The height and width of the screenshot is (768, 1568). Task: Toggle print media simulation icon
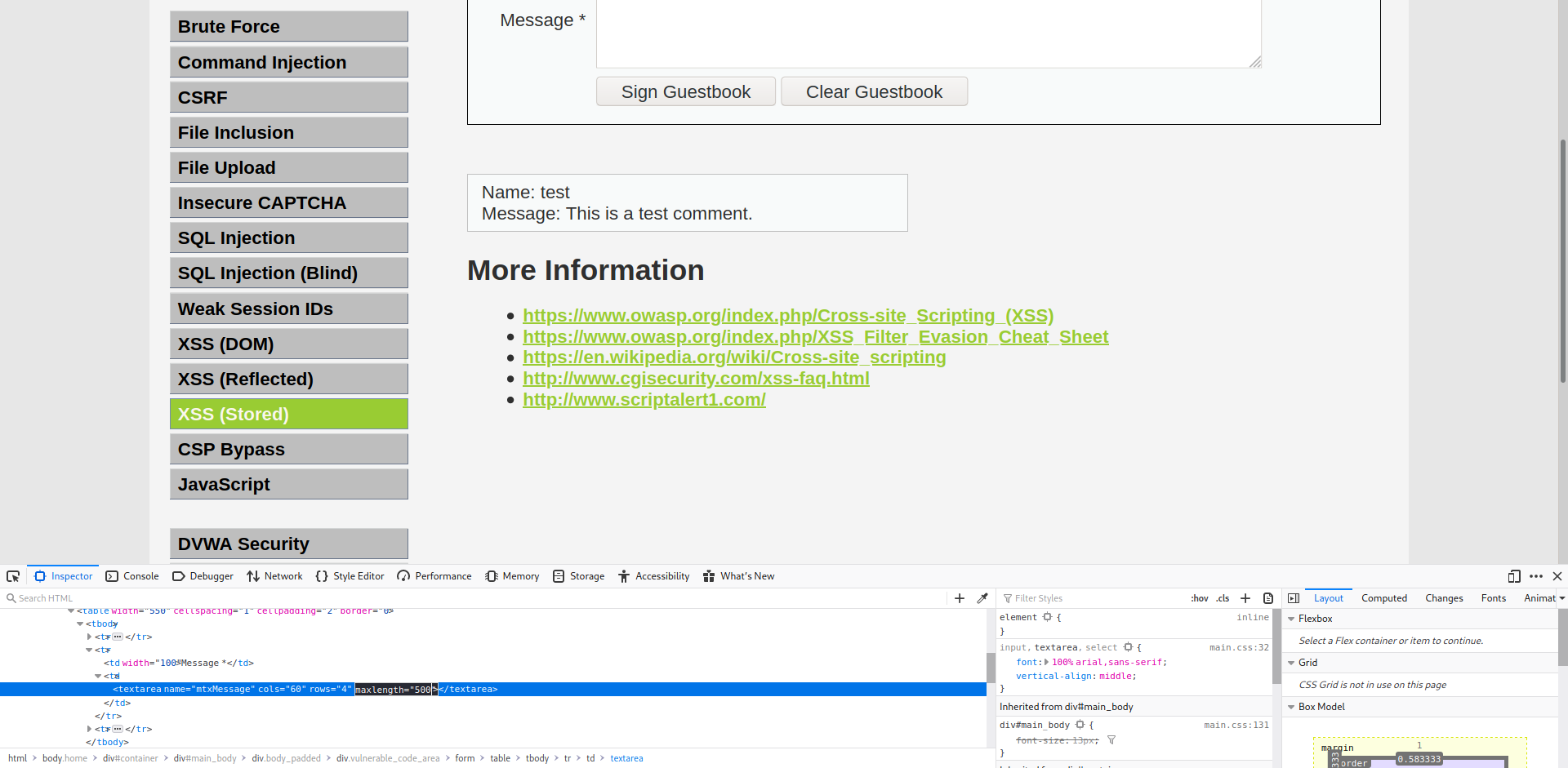(x=1268, y=598)
